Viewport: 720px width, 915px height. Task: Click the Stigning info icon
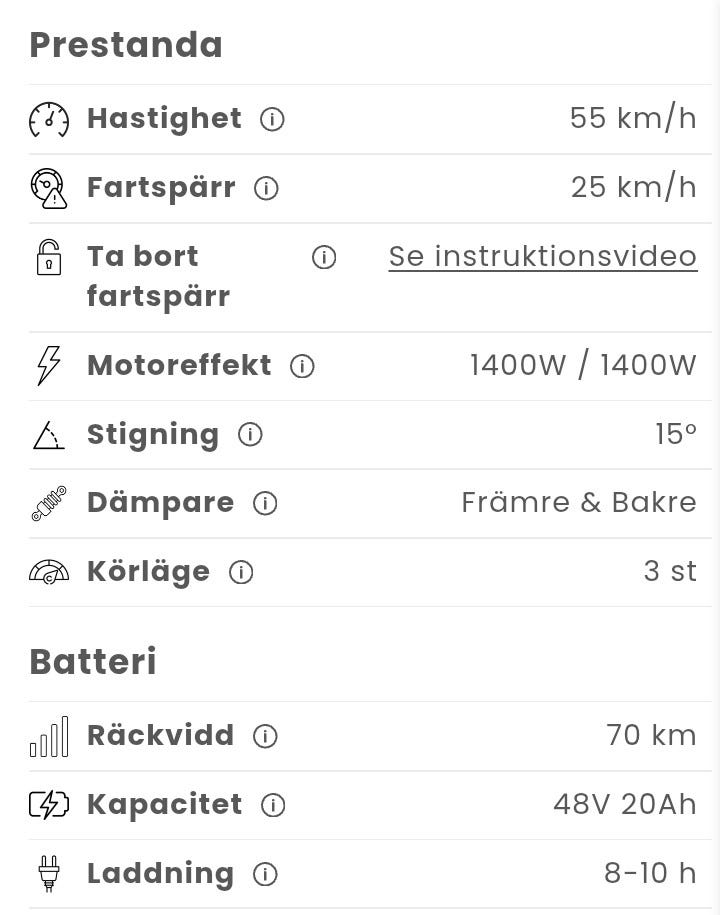[x=250, y=435]
